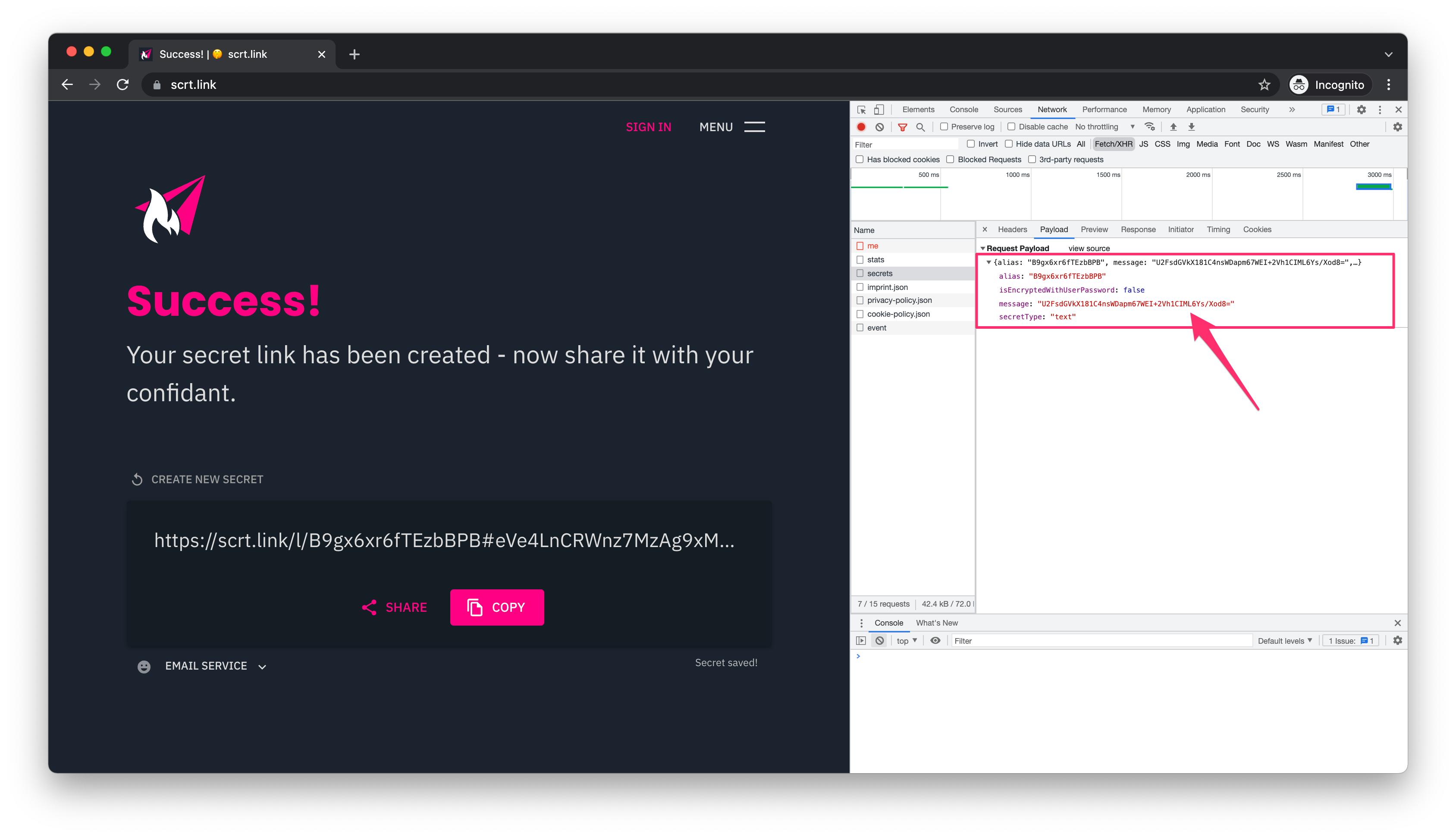Check Has blocked cookies

[x=859, y=159]
